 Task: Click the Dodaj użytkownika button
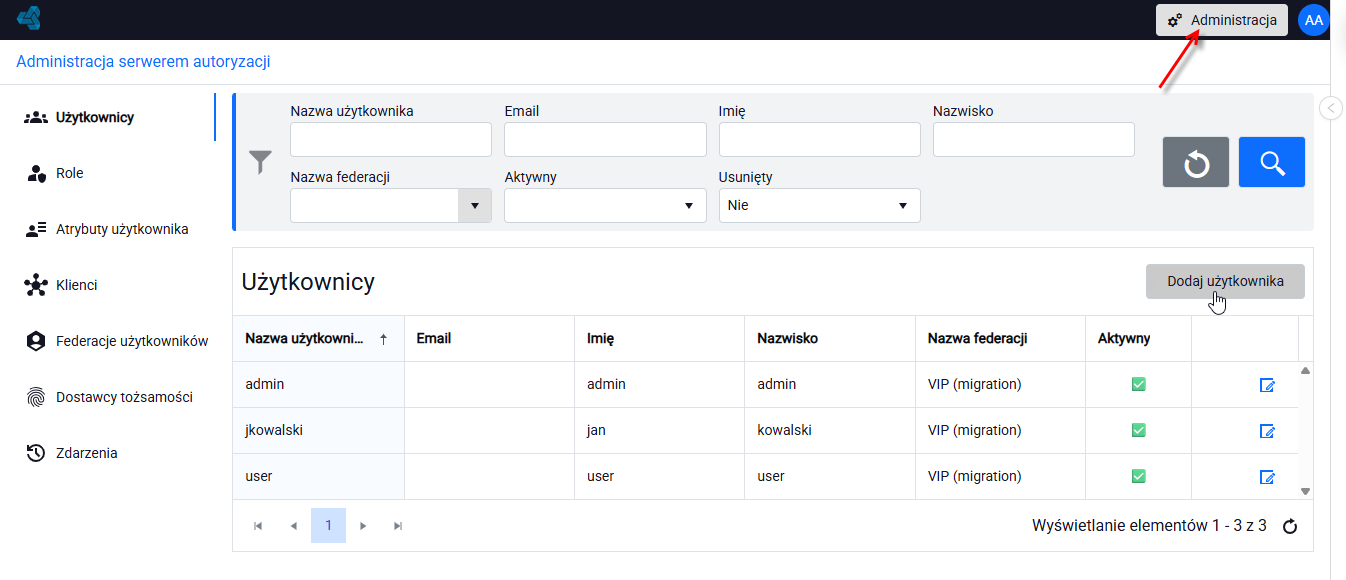pyautogui.click(x=1225, y=281)
